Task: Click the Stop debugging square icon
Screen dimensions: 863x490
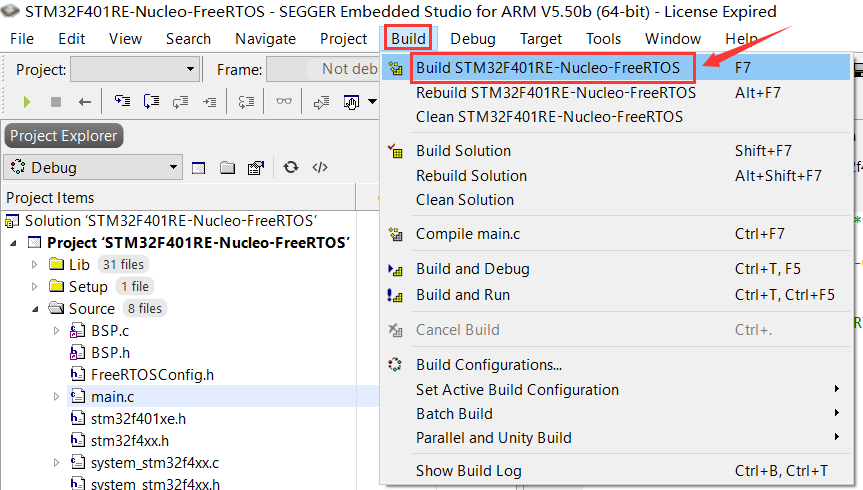Action: point(56,102)
